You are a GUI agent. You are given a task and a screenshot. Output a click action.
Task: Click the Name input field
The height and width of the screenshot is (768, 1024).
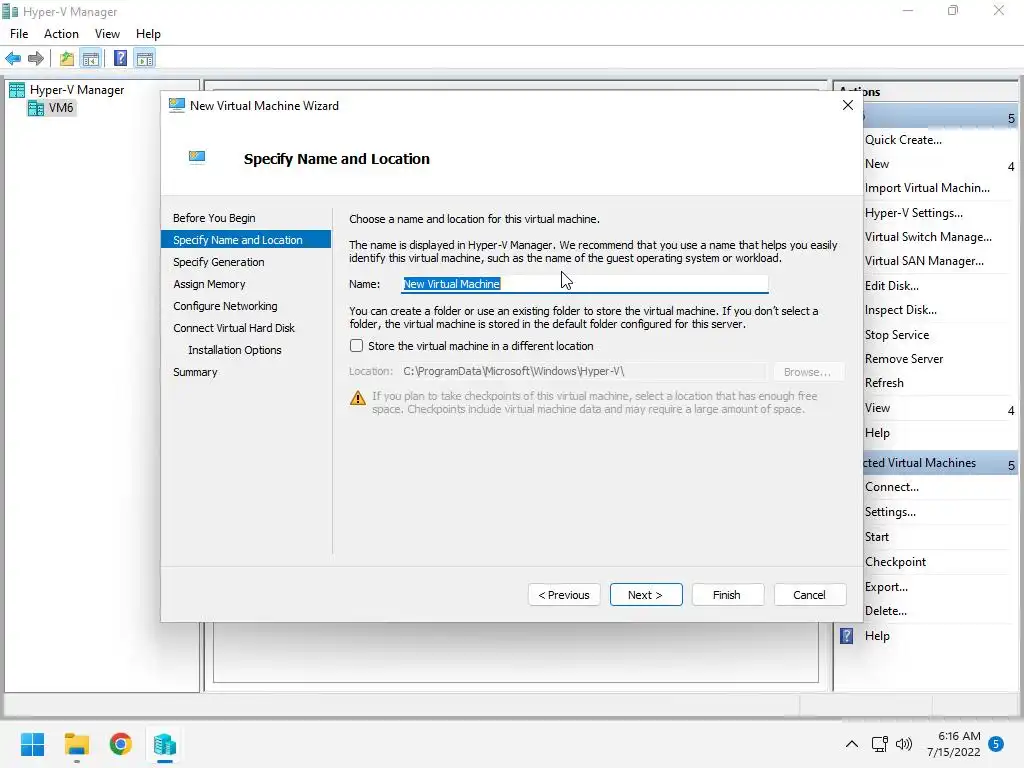pos(584,284)
